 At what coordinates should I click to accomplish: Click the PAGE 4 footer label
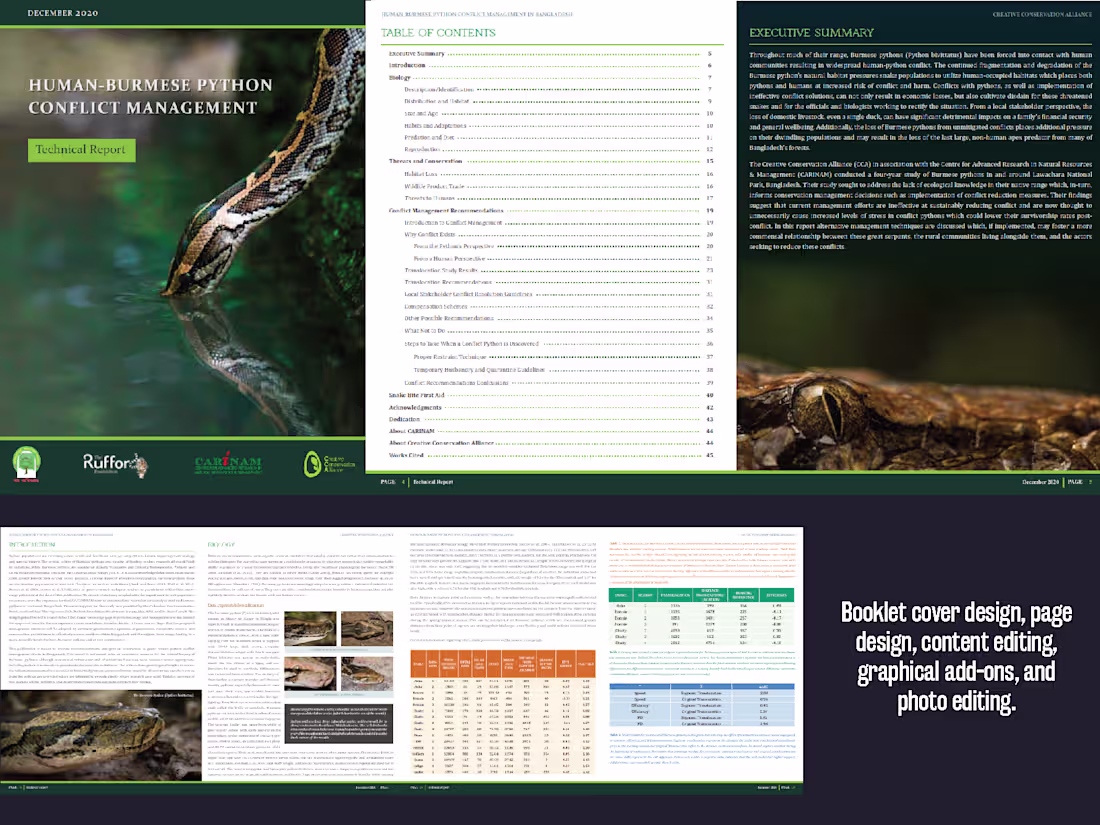point(392,481)
